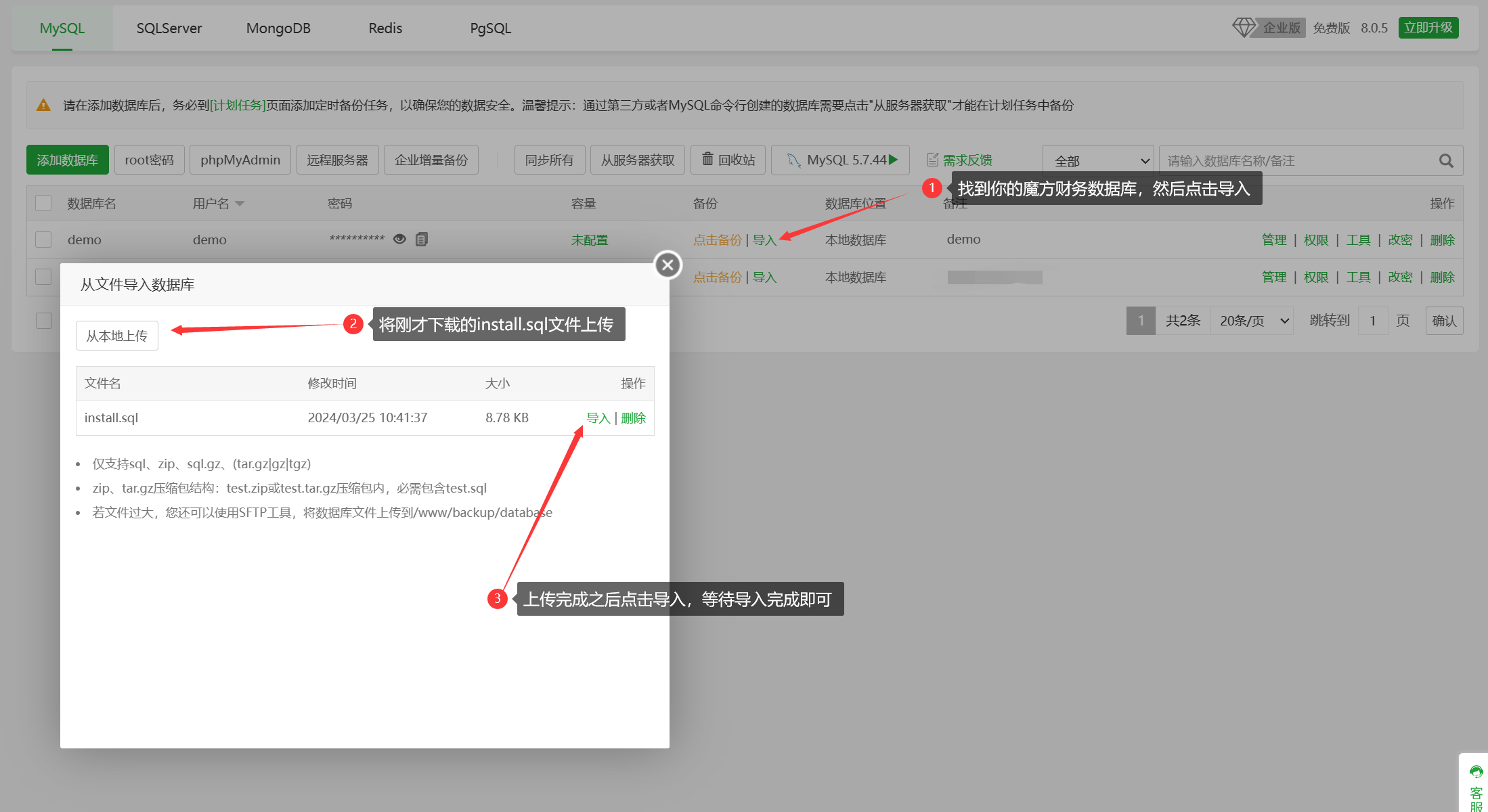The width and height of the screenshot is (1488, 812).
Task: Open 管理 for second database row
Action: [x=1274, y=277]
